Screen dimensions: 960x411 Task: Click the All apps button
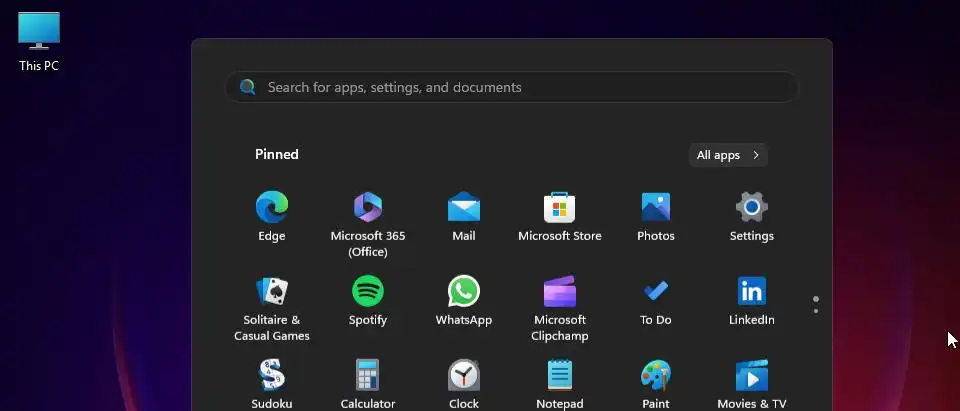tap(728, 155)
